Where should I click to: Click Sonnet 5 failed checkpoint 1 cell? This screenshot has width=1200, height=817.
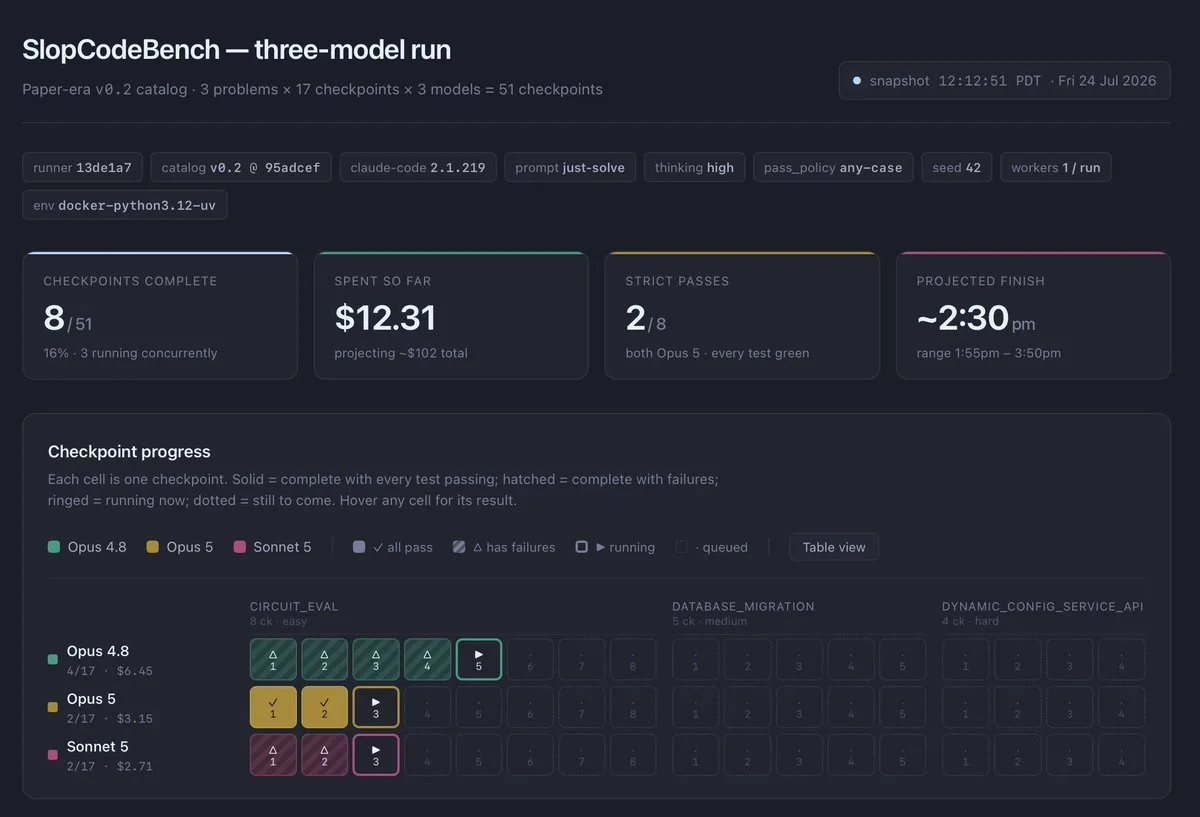(273, 755)
